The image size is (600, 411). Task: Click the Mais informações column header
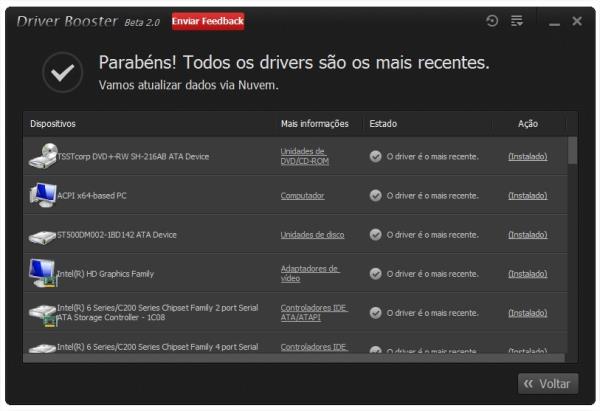coord(315,124)
